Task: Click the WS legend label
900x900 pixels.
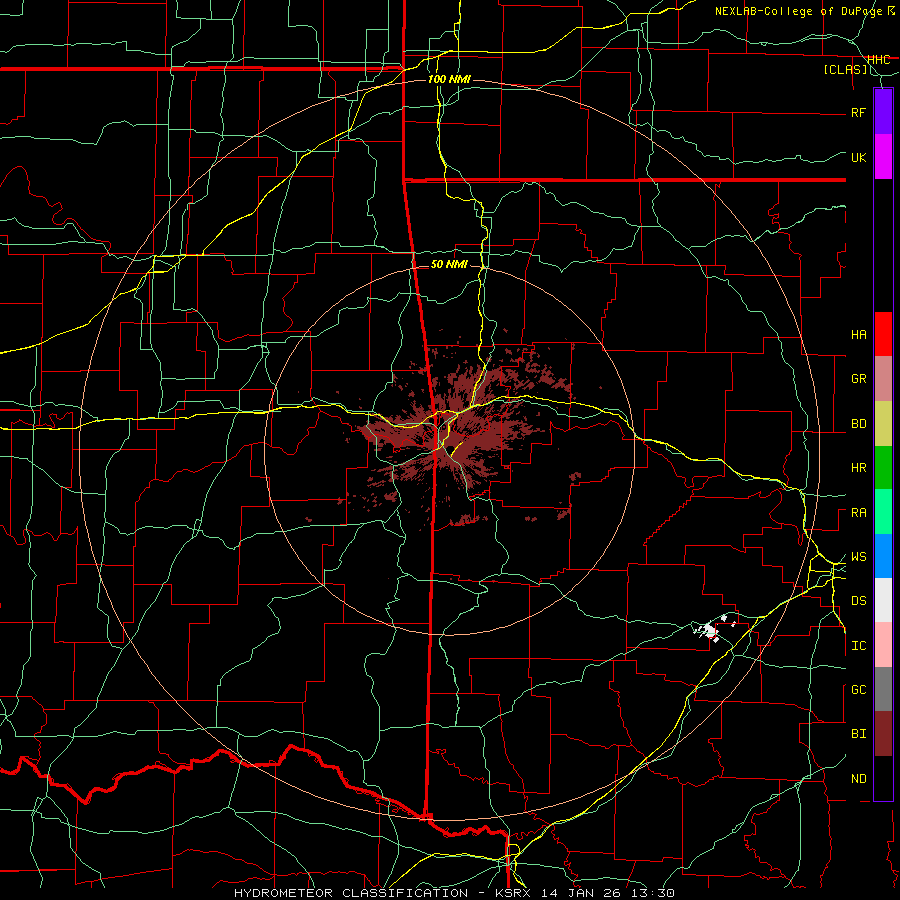Action: coord(858,557)
